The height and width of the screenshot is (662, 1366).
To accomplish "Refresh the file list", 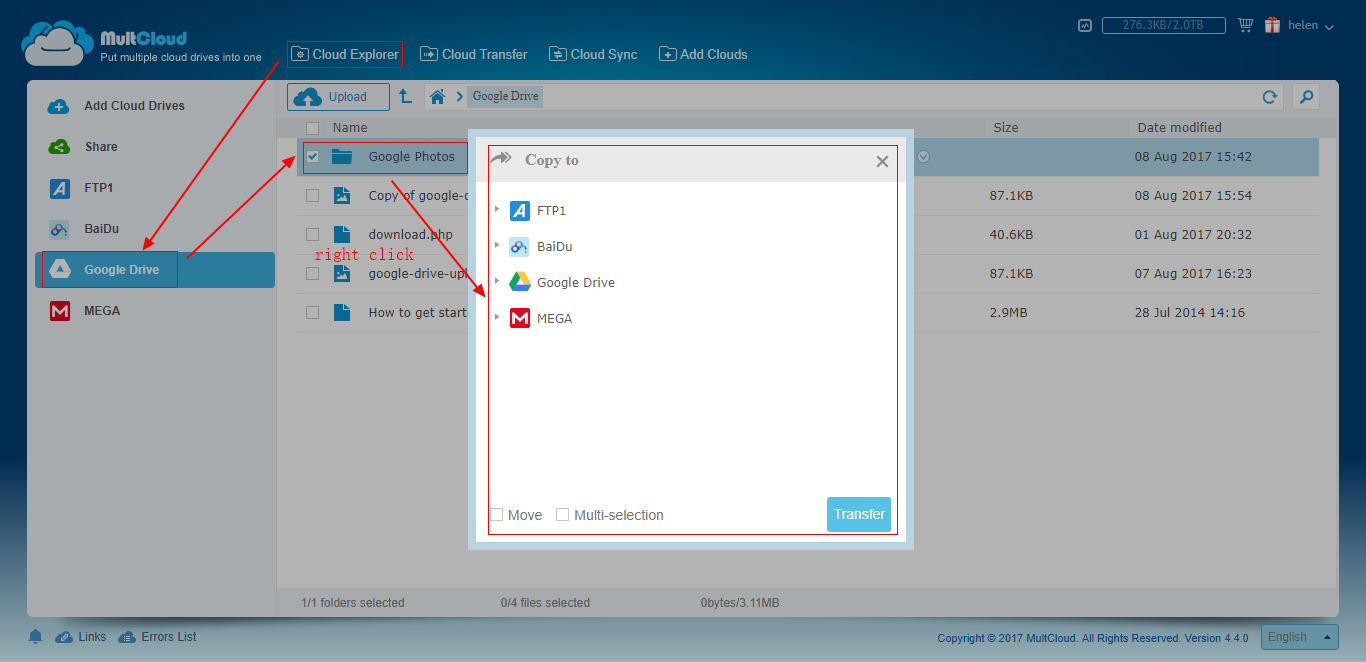I will [1269, 97].
